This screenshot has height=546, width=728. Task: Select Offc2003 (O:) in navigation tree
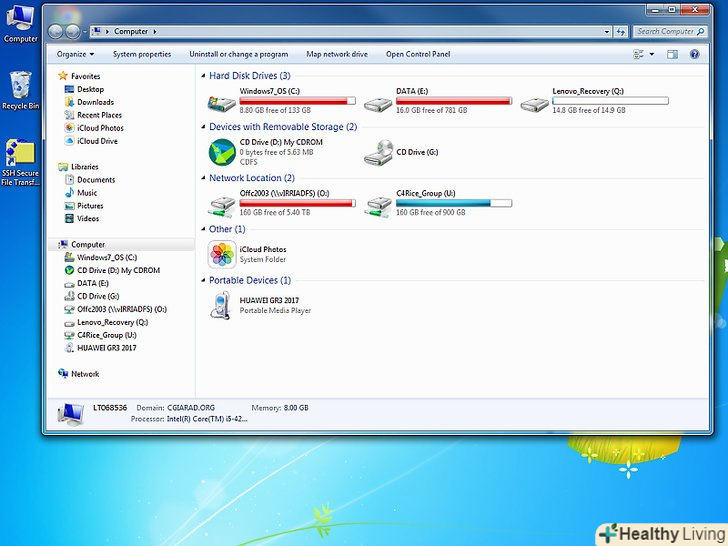(x=122, y=309)
